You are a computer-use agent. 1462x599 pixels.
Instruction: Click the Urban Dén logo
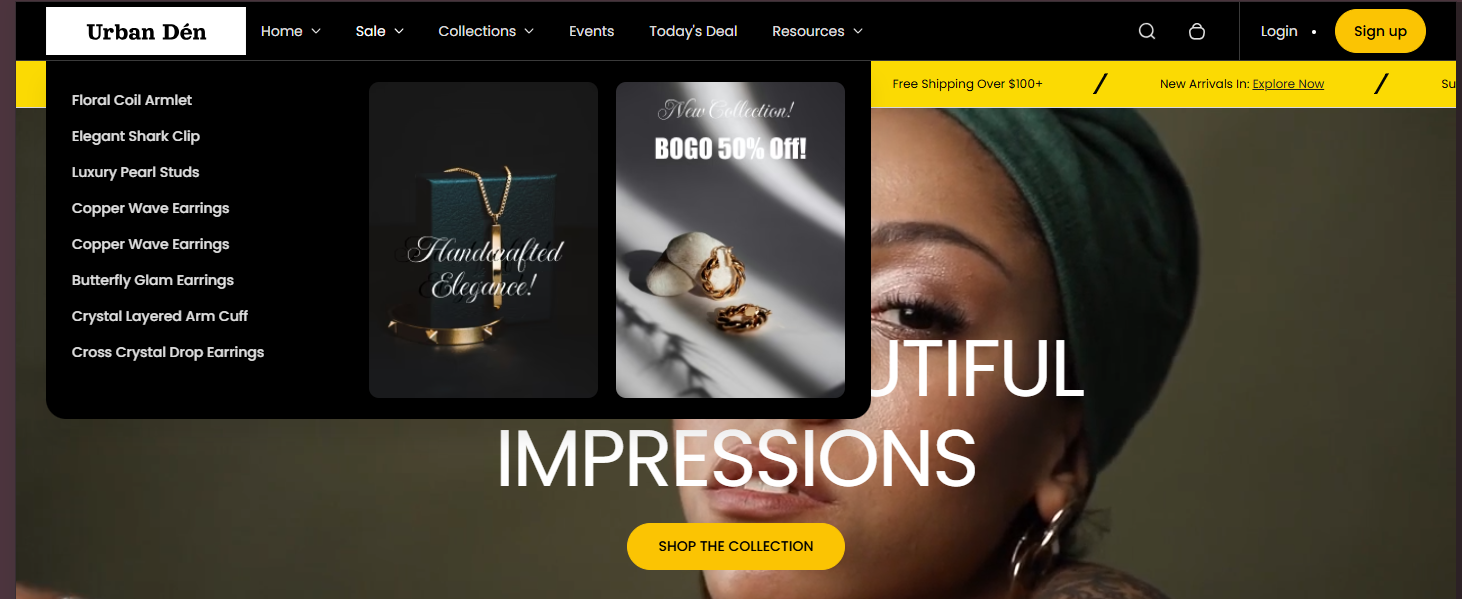[146, 31]
